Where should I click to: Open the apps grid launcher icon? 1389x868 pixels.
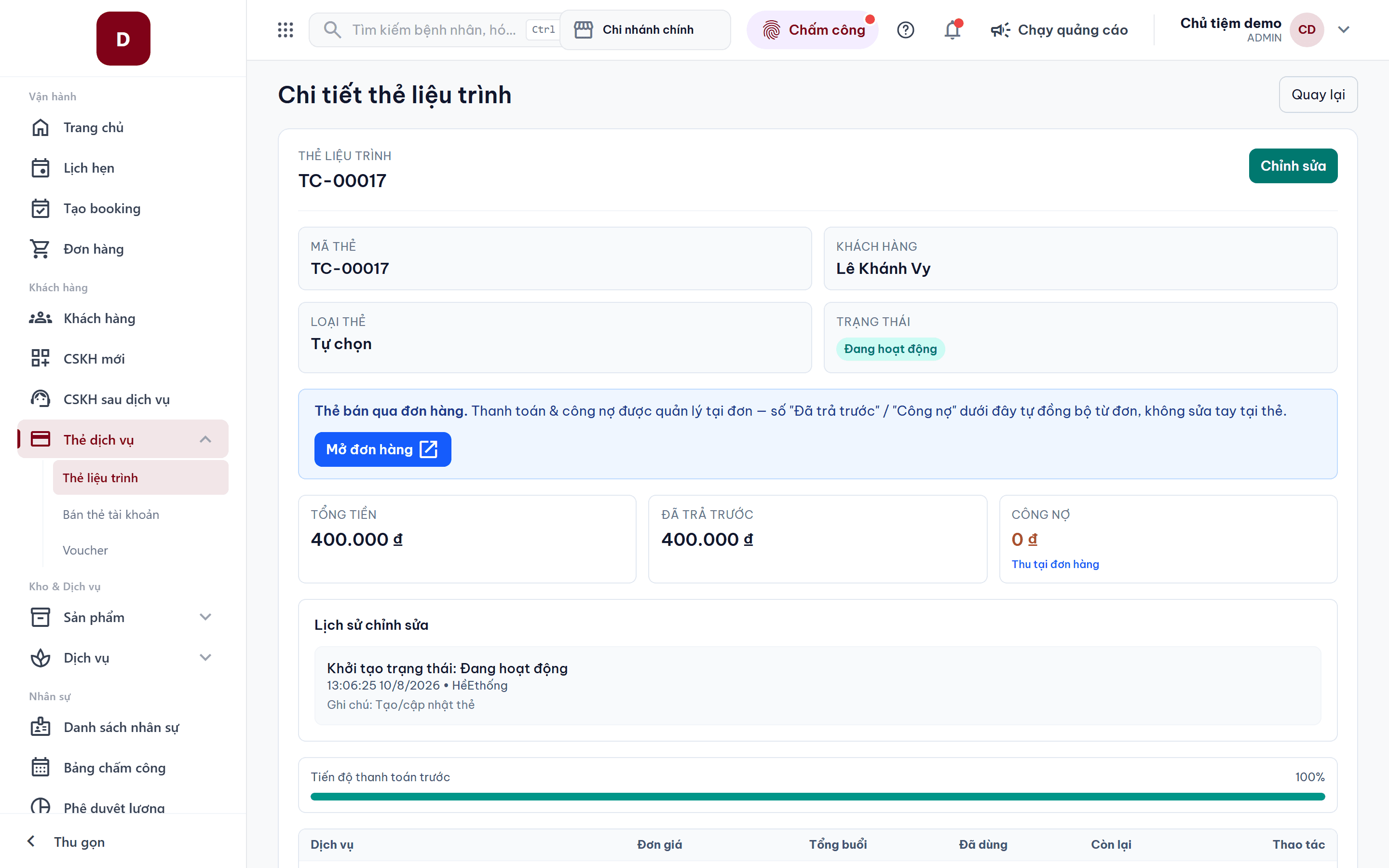[x=285, y=30]
